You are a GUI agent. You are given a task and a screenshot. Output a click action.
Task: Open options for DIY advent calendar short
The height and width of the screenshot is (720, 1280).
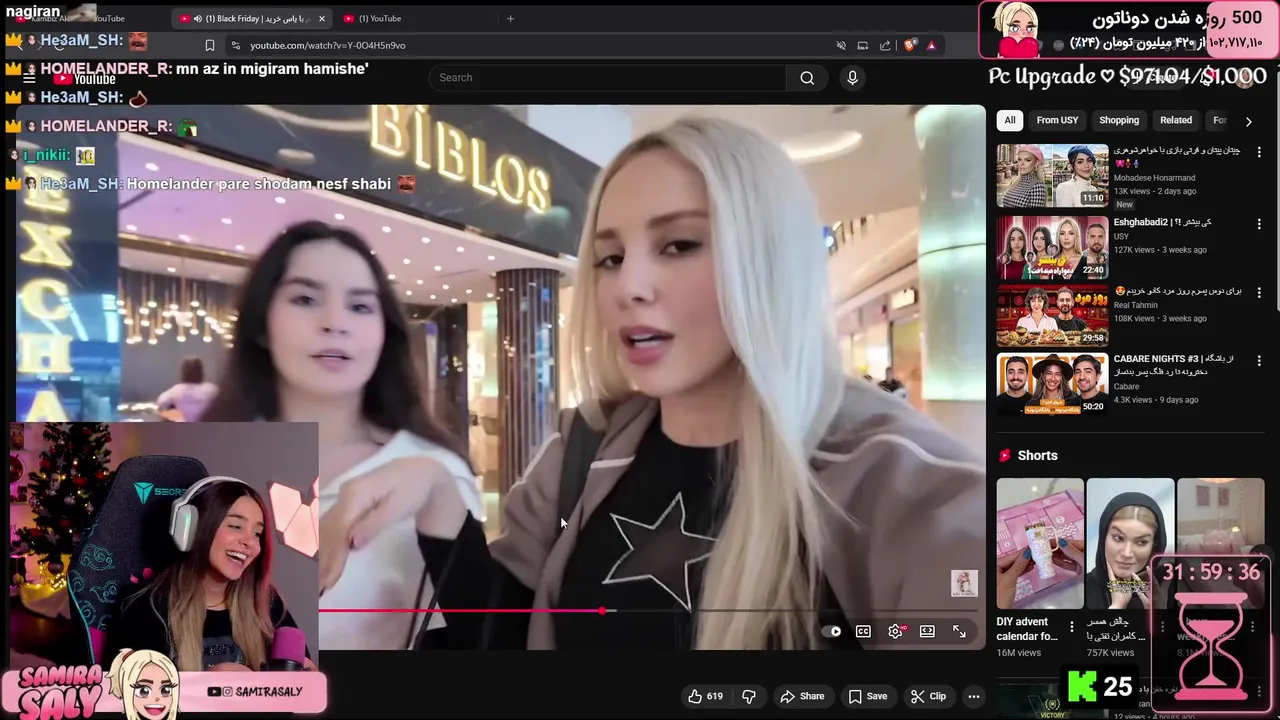click(x=1072, y=627)
